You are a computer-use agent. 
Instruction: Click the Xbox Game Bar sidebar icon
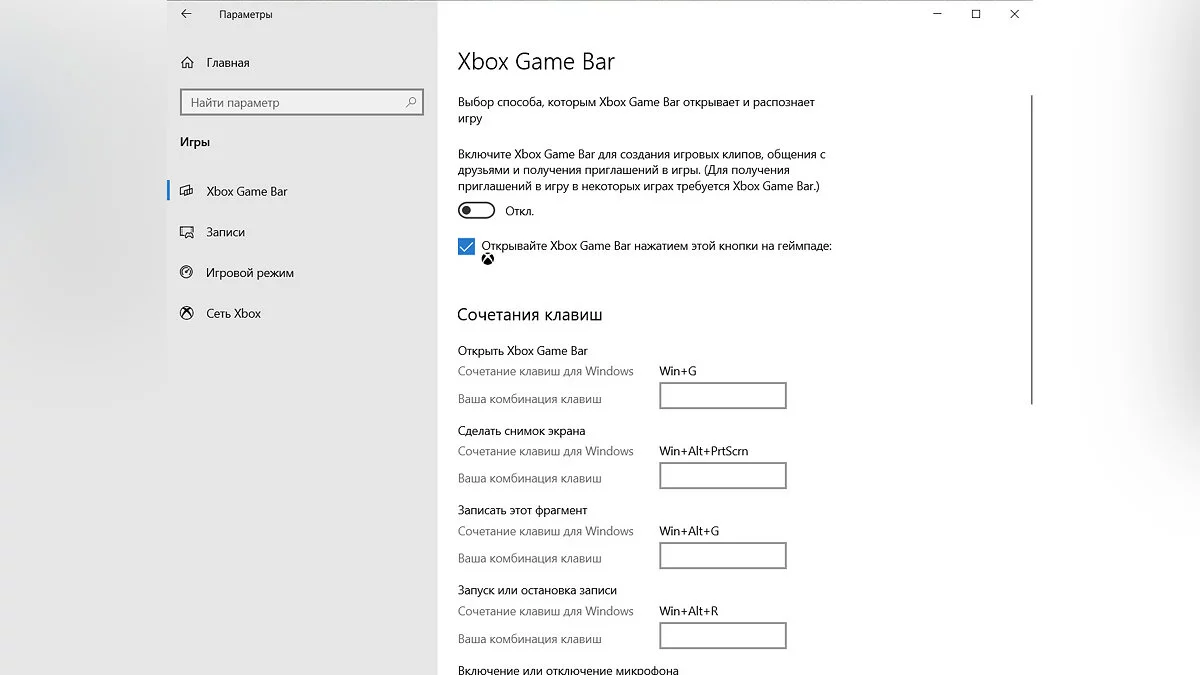pos(186,191)
